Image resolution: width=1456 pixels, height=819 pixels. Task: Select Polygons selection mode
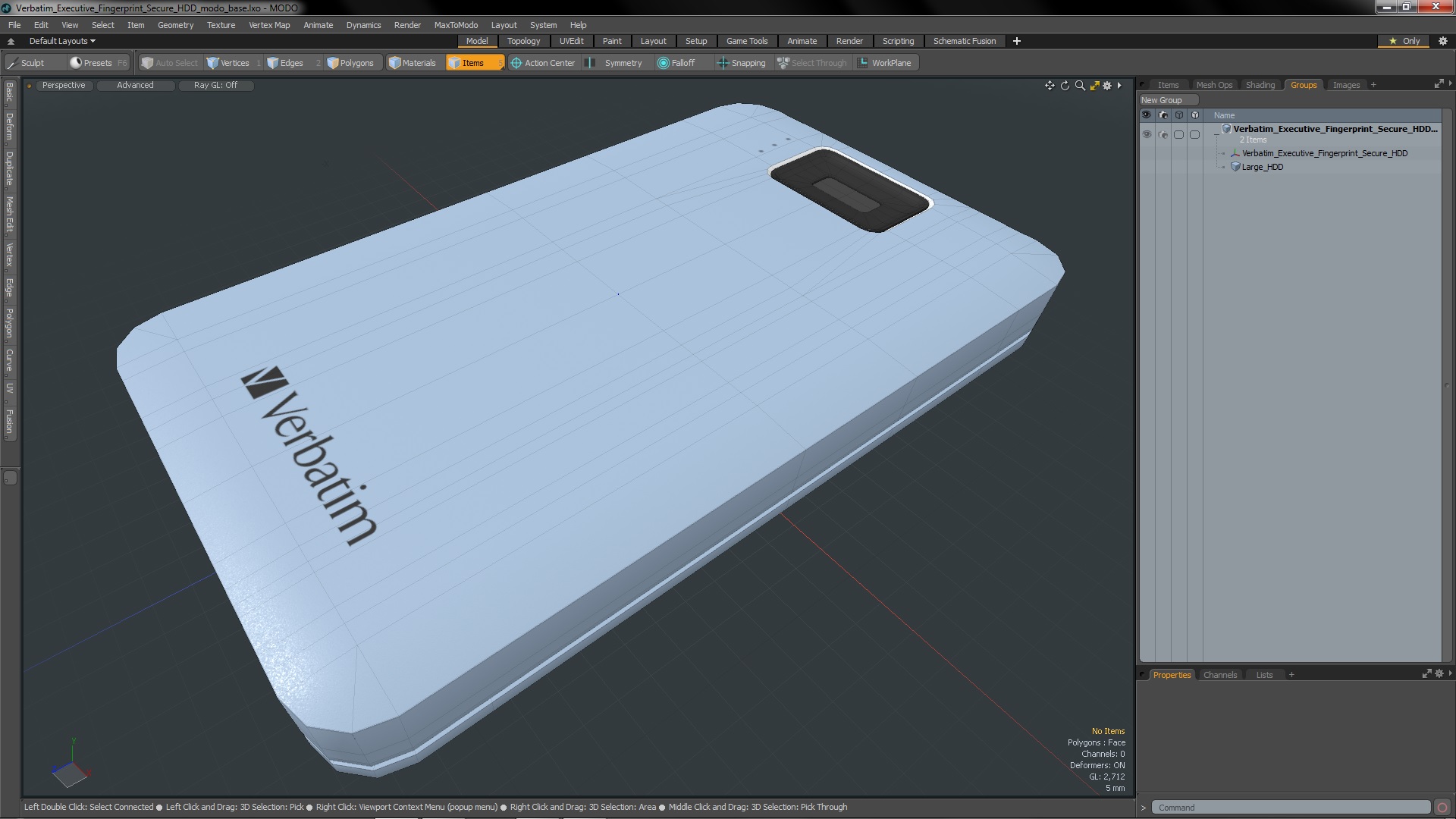(x=350, y=63)
